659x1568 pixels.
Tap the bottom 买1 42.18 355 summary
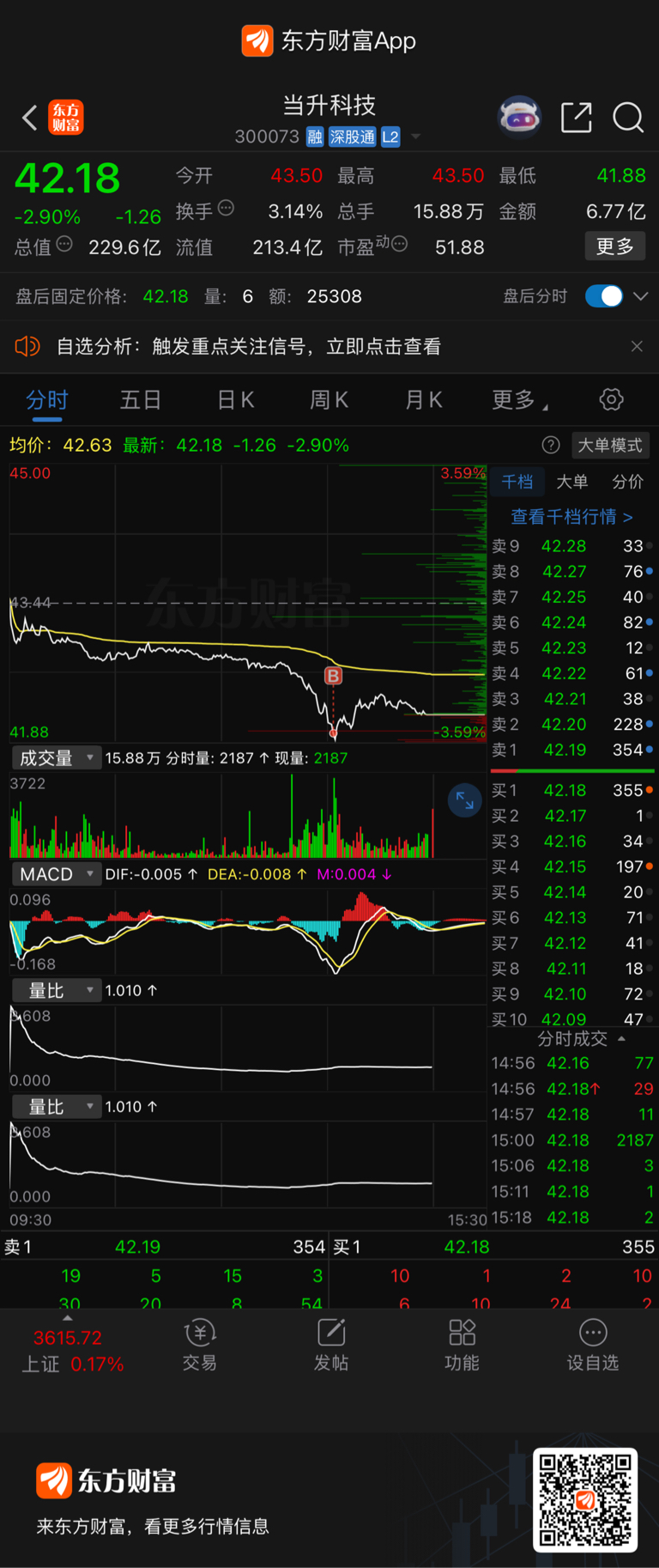pos(494,1247)
